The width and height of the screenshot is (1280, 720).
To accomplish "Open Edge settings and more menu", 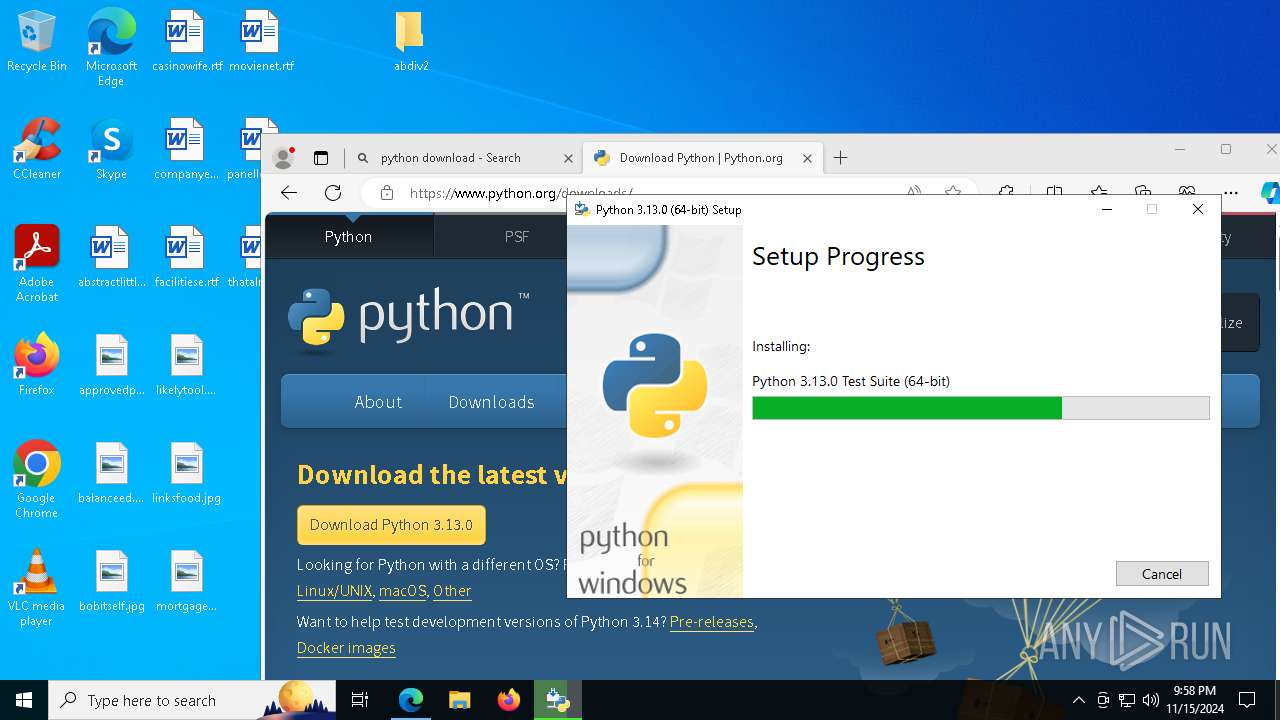I will point(1231,192).
